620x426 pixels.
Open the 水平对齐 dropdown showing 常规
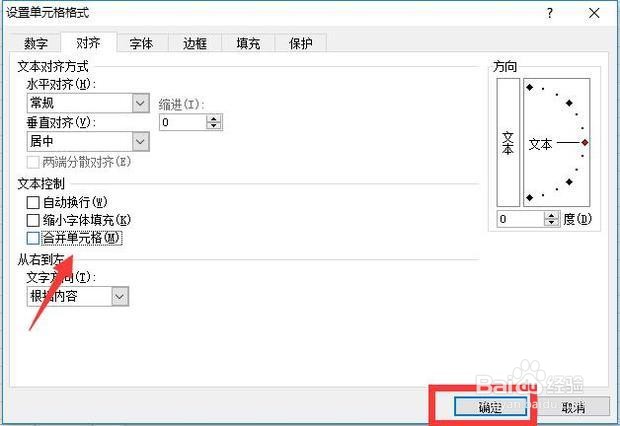88,103
